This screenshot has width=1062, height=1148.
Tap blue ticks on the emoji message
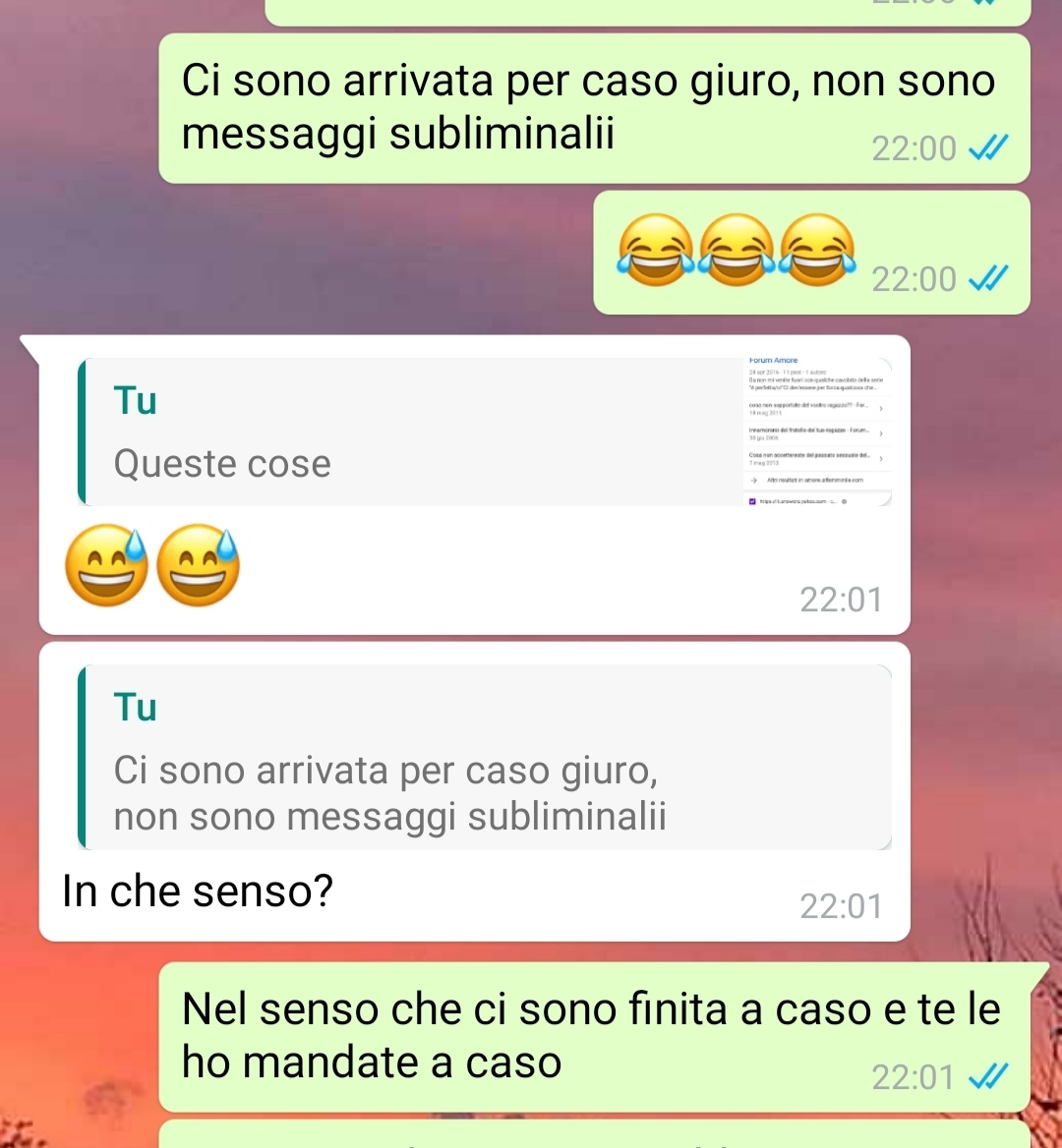coord(988,278)
